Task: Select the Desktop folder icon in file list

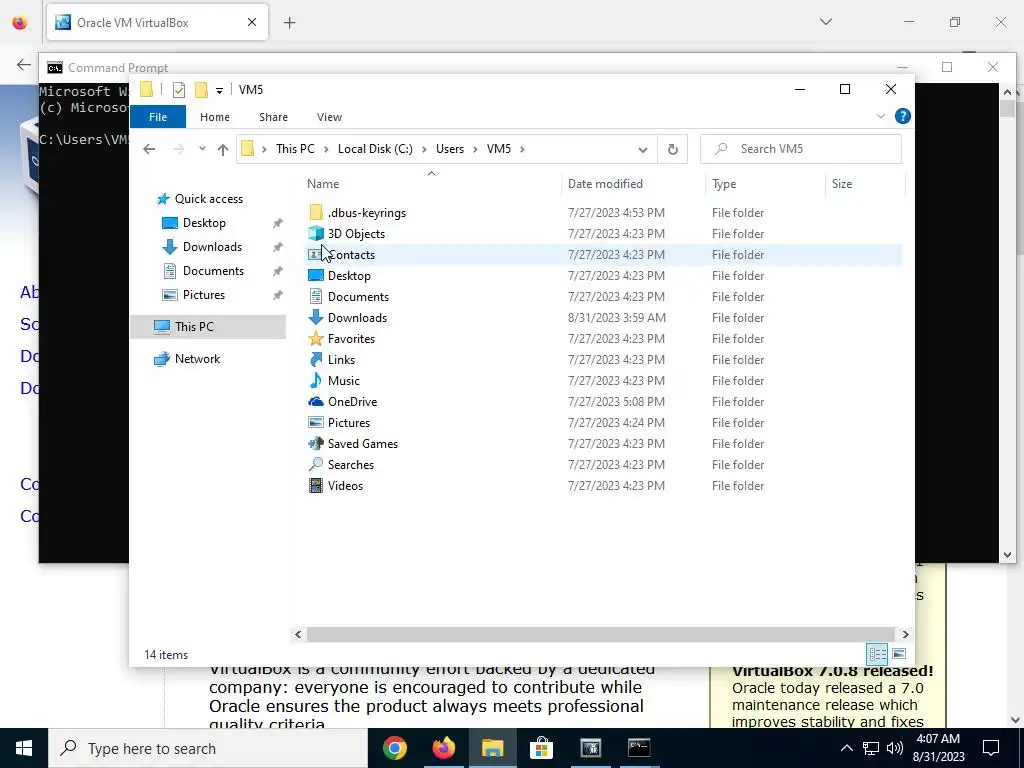Action: pyautogui.click(x=316, y=276)
